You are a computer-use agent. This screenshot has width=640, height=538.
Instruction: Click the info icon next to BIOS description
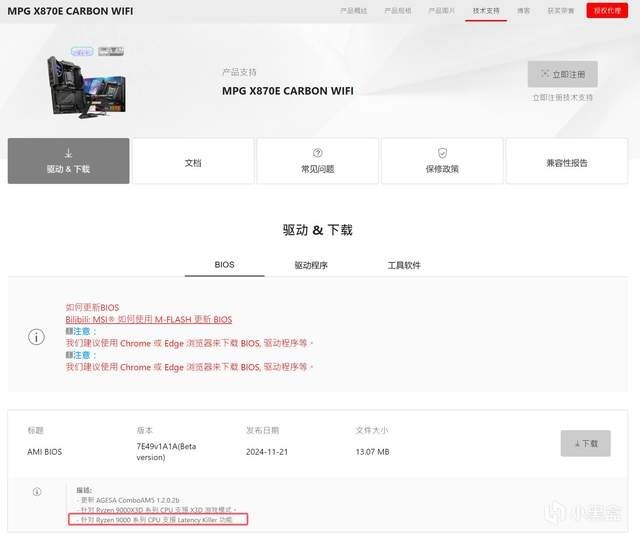[37, 491]
